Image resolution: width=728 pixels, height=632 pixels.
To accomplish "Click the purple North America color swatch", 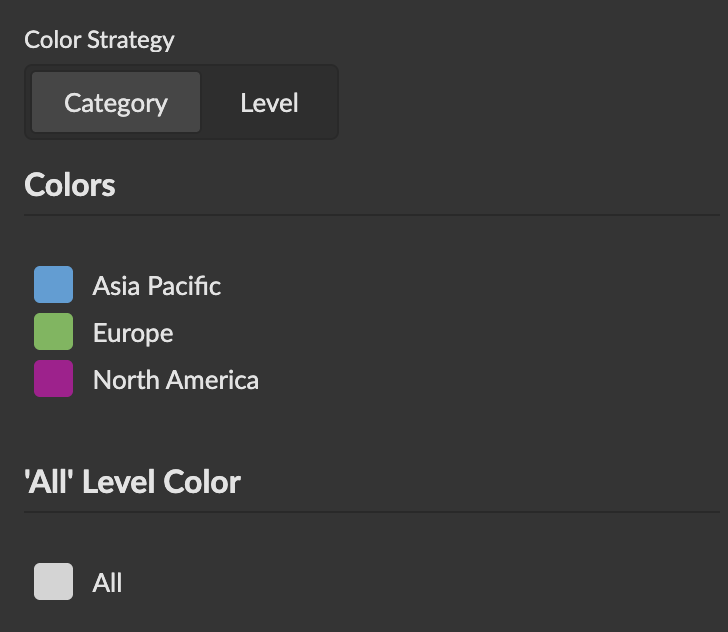I will 53,379.
